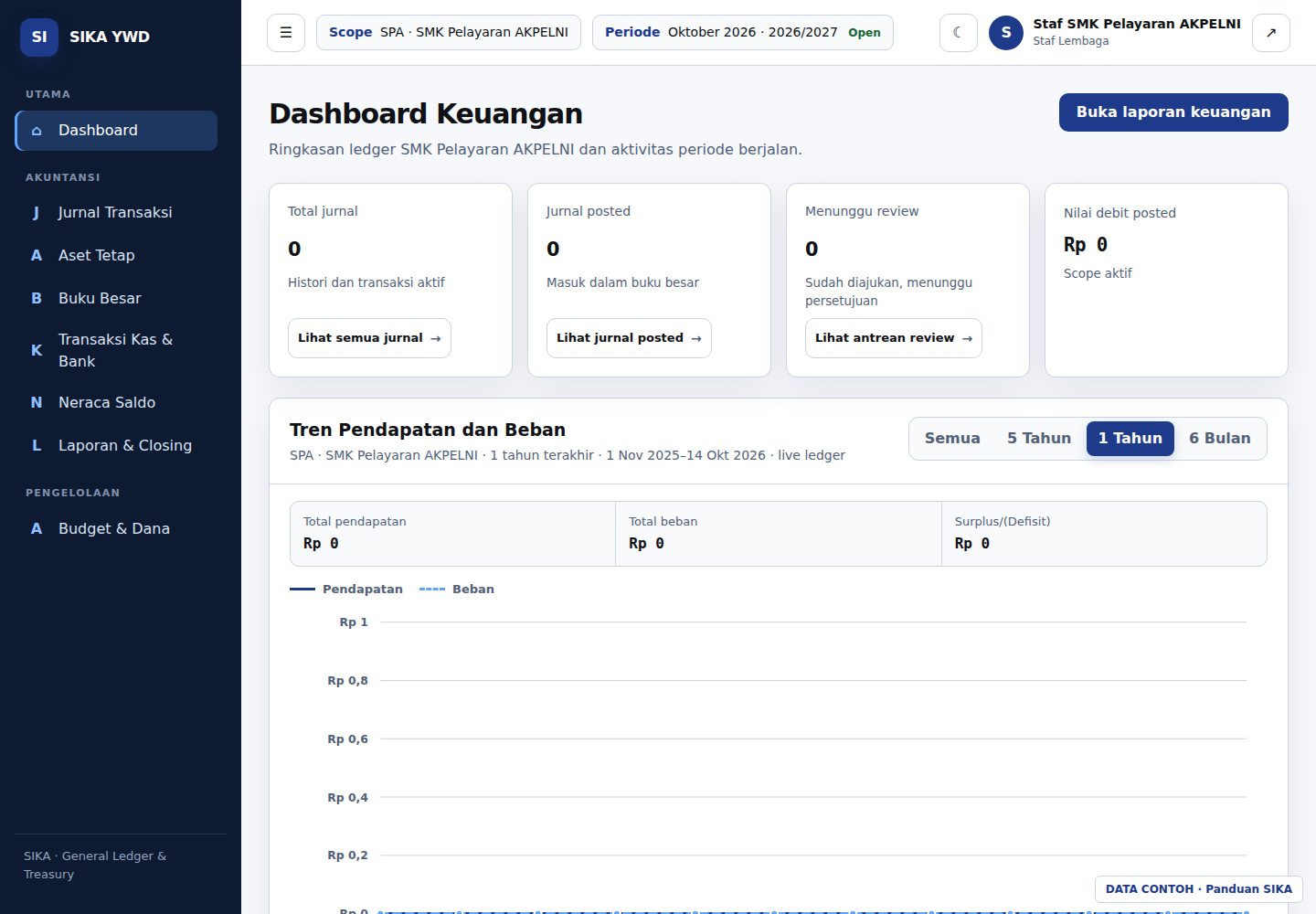Click the Nilai debit posted card

[x=1166, y=280]
